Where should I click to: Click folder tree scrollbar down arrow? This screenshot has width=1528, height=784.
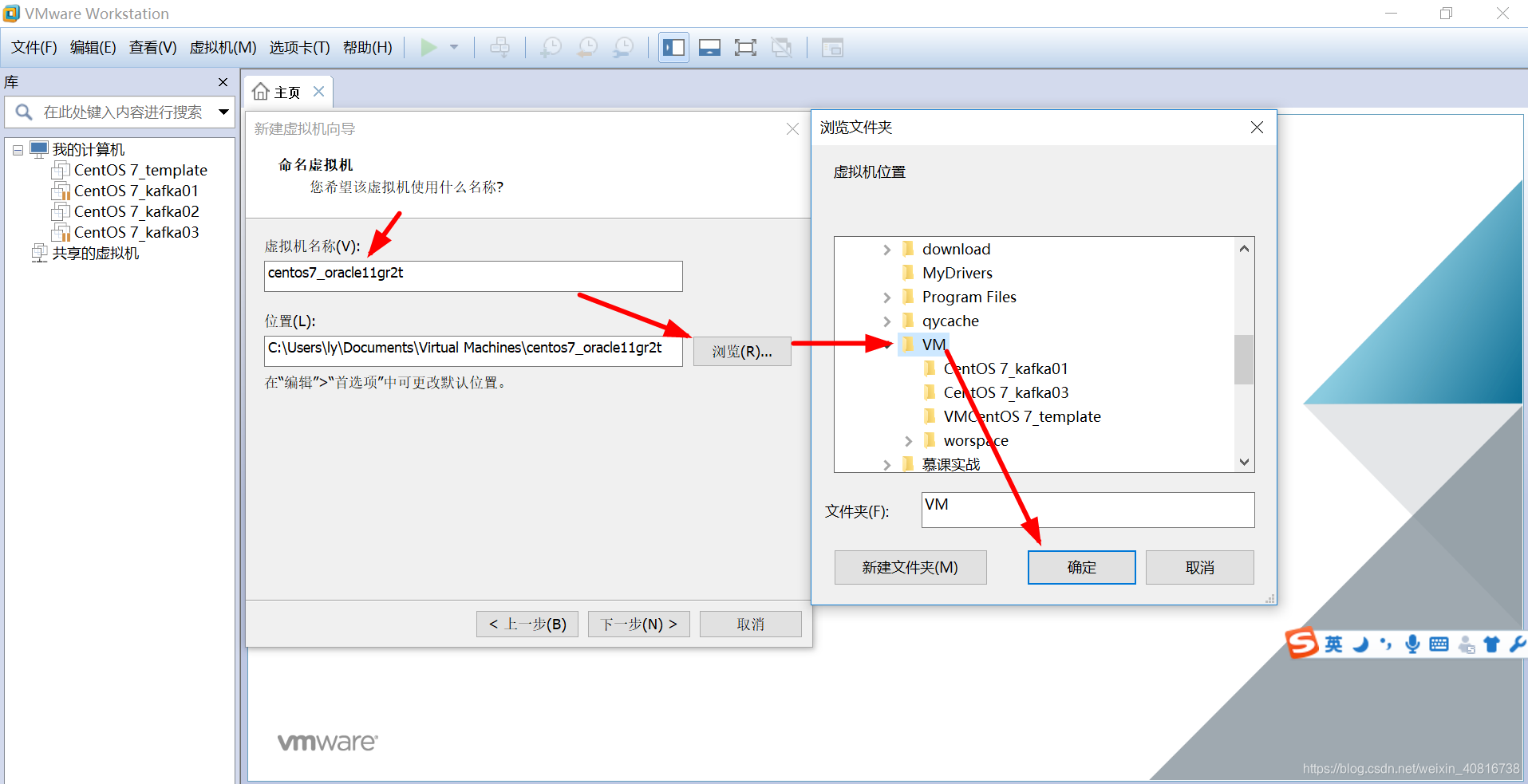tap(1244, 462)
